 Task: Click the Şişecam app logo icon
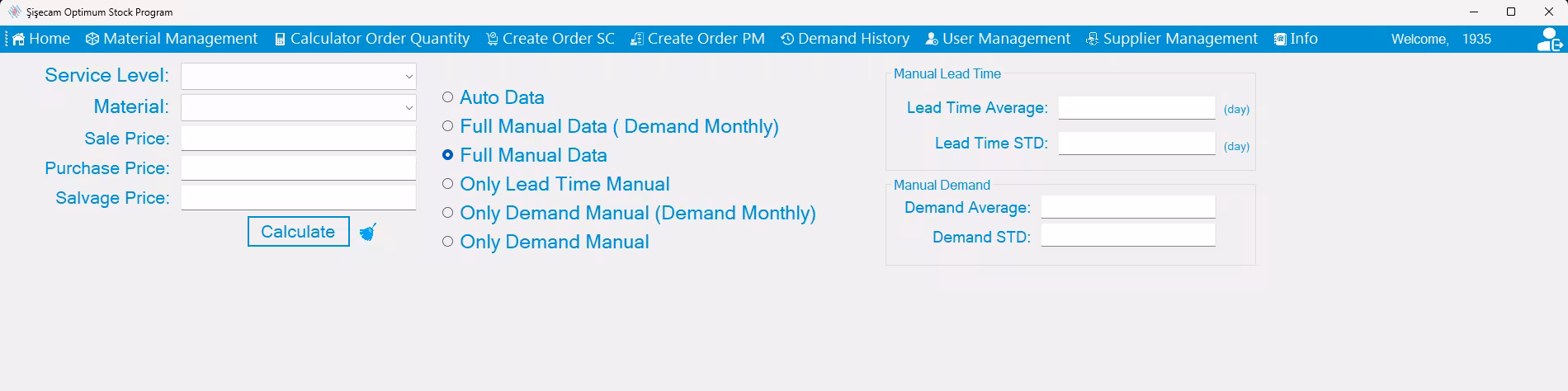[14, 12]
